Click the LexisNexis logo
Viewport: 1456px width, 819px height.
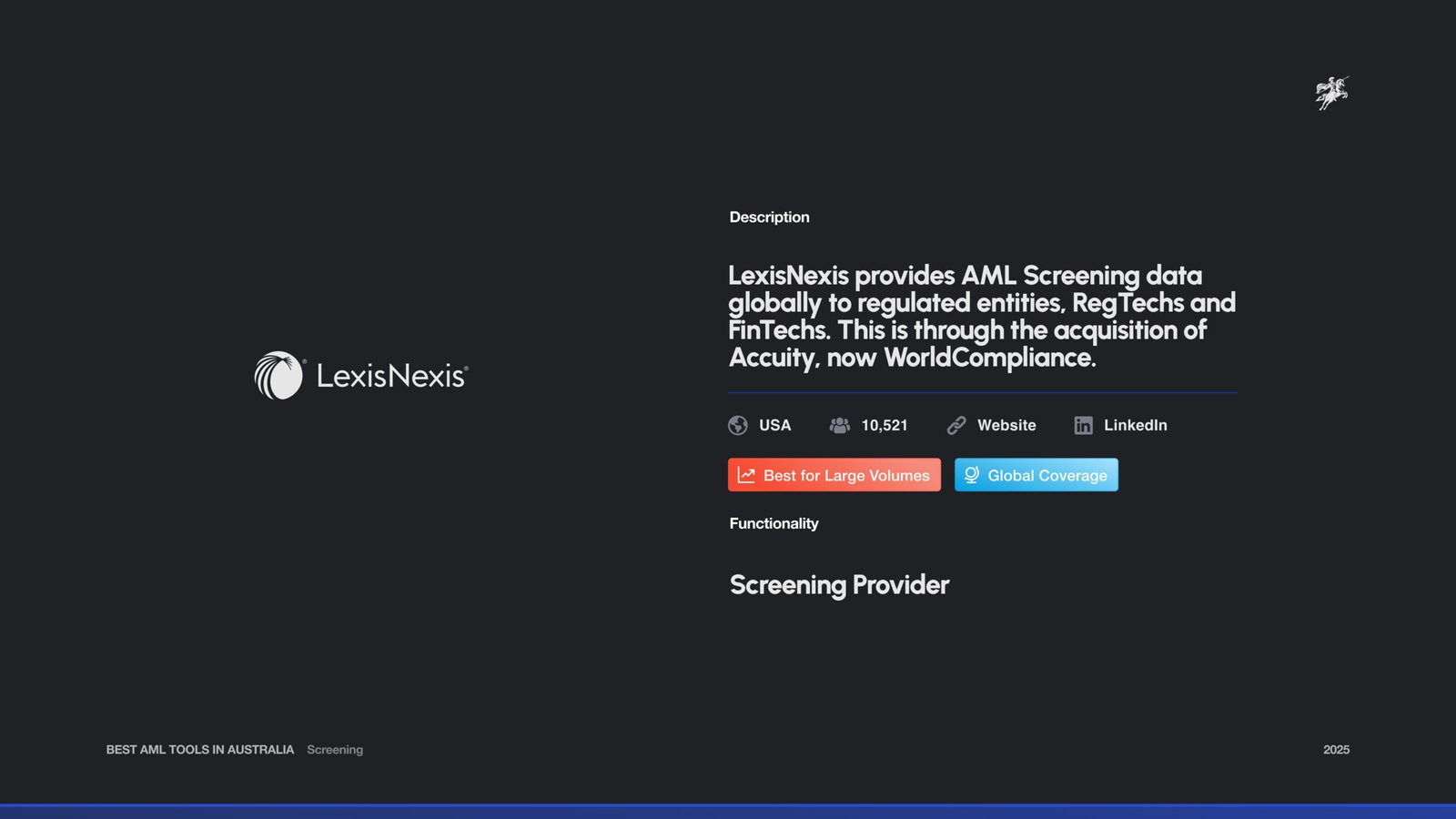[361, 375]
